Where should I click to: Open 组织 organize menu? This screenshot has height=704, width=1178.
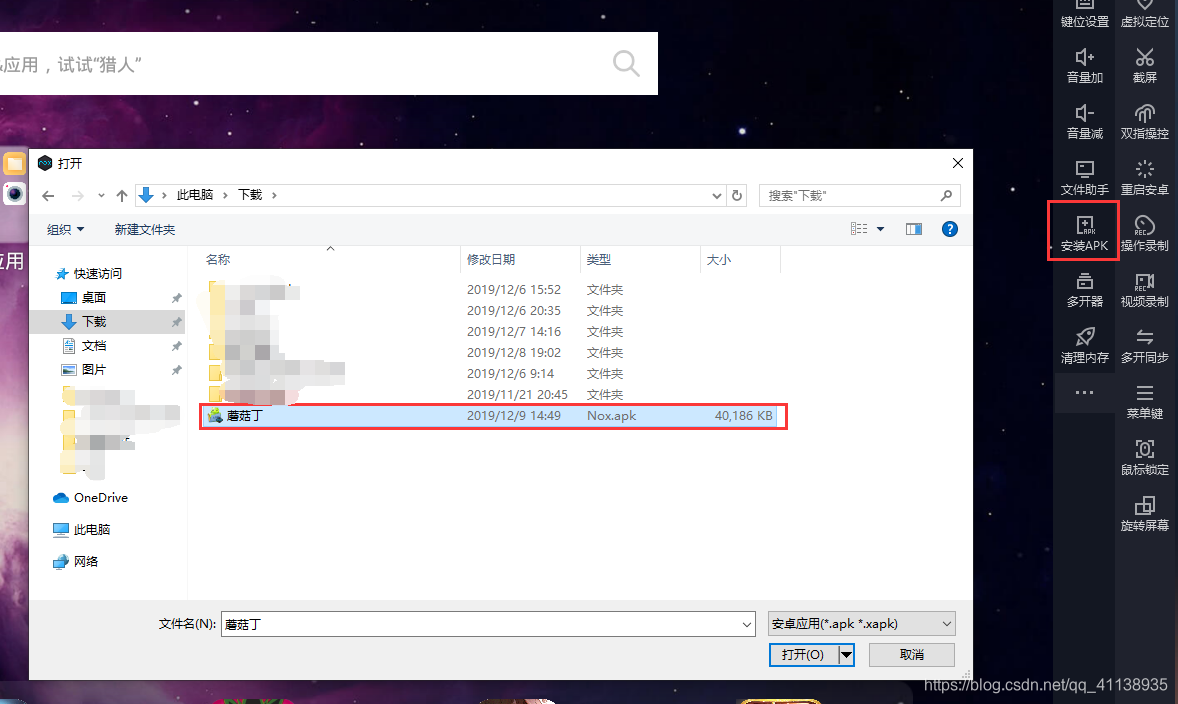tap(65, 230)
